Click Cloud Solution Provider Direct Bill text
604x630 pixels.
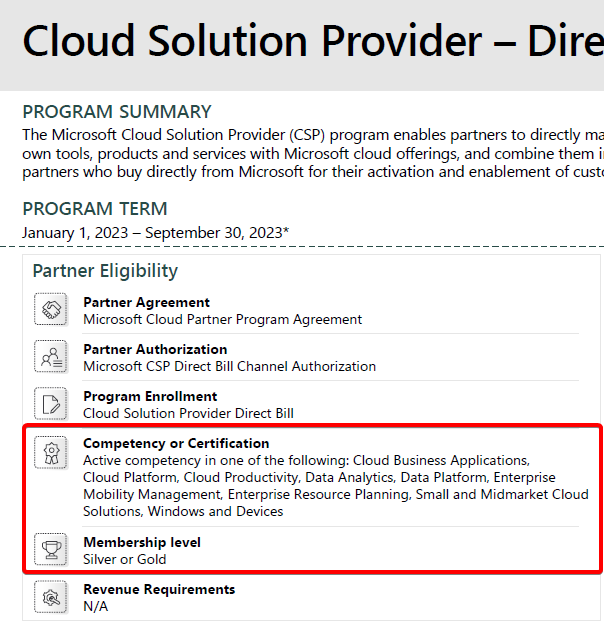[x=188, y=413]
